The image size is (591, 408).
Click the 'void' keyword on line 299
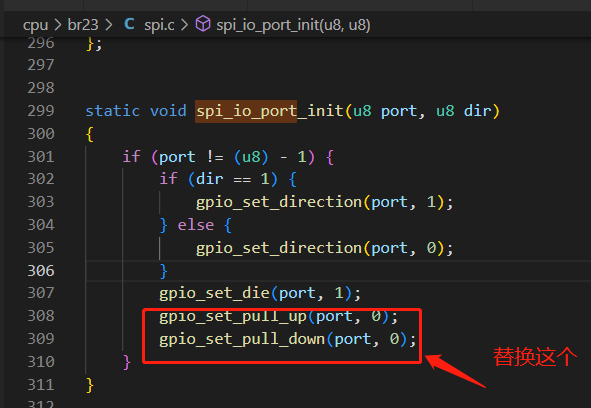click(x=168, y=111)
